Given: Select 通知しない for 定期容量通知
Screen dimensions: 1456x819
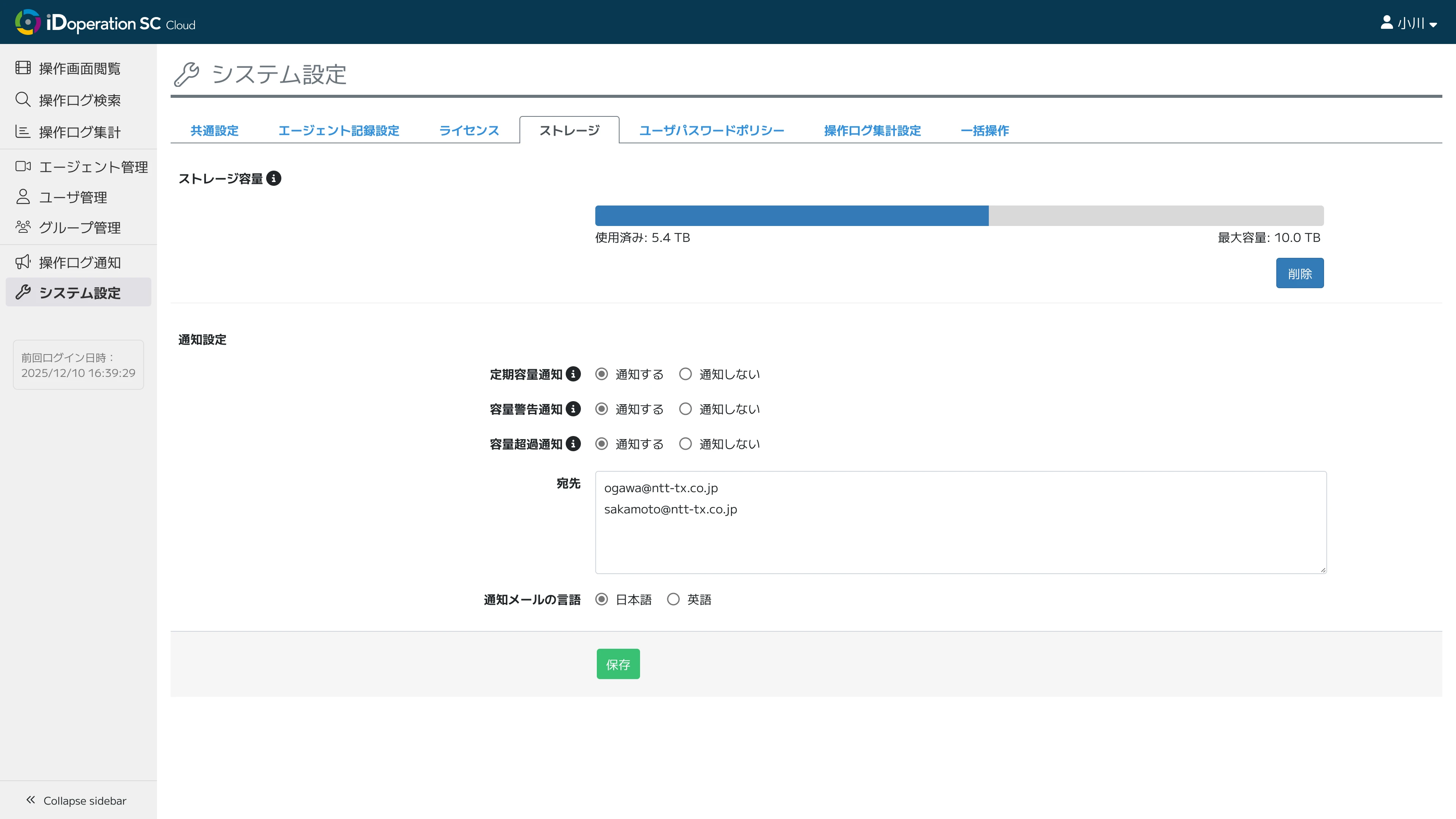Looking at the screenshot, I should (685, 374).
